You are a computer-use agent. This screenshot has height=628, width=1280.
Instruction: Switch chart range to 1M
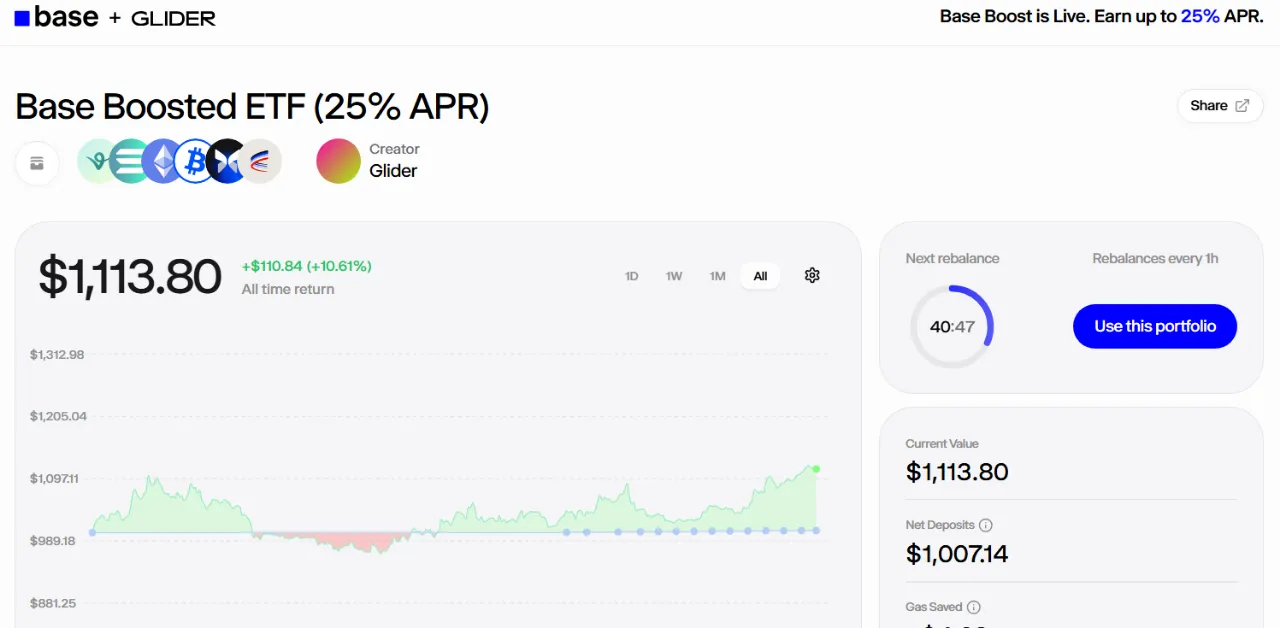717,276
